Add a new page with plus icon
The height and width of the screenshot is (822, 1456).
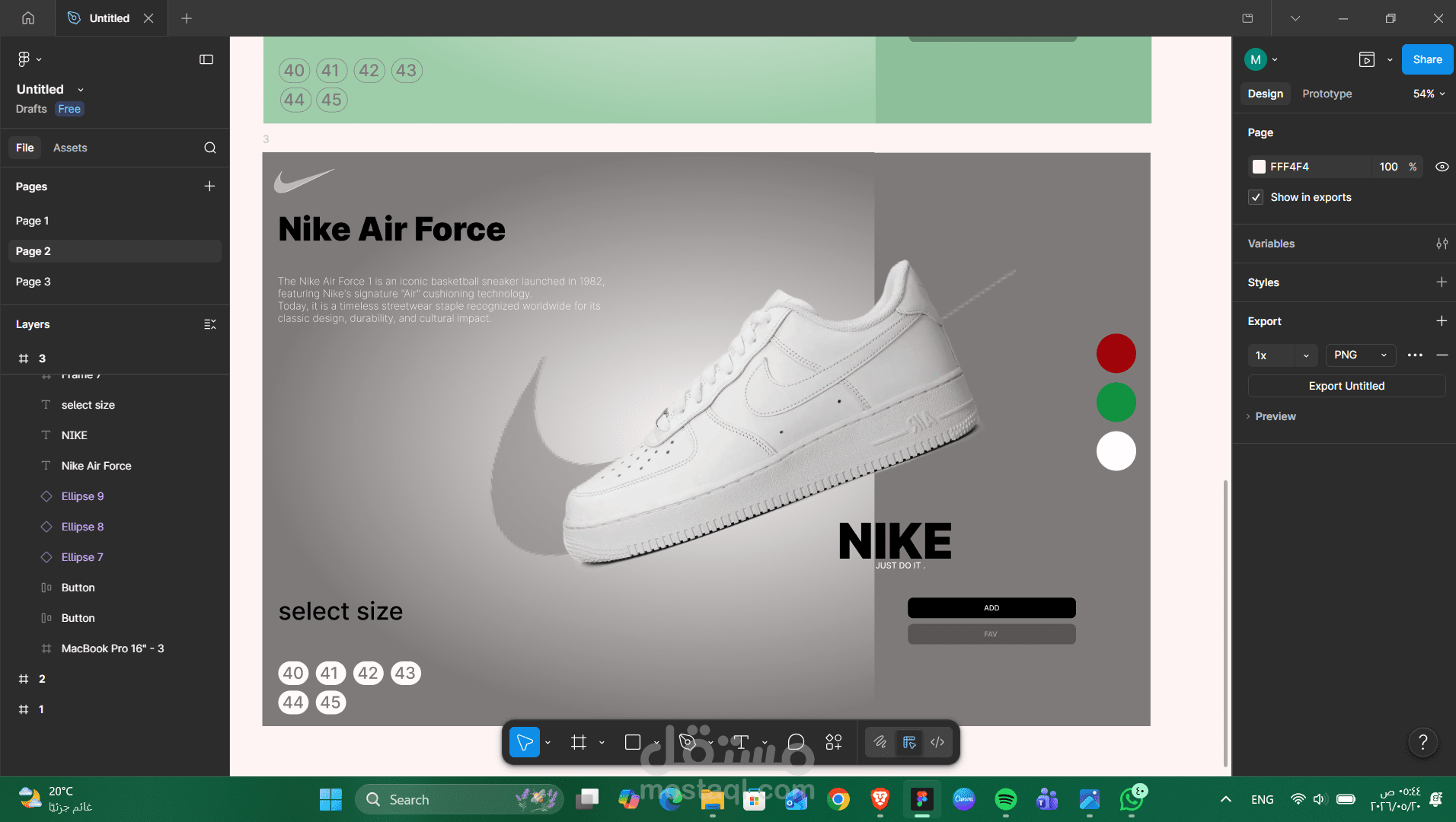(209, 186)
